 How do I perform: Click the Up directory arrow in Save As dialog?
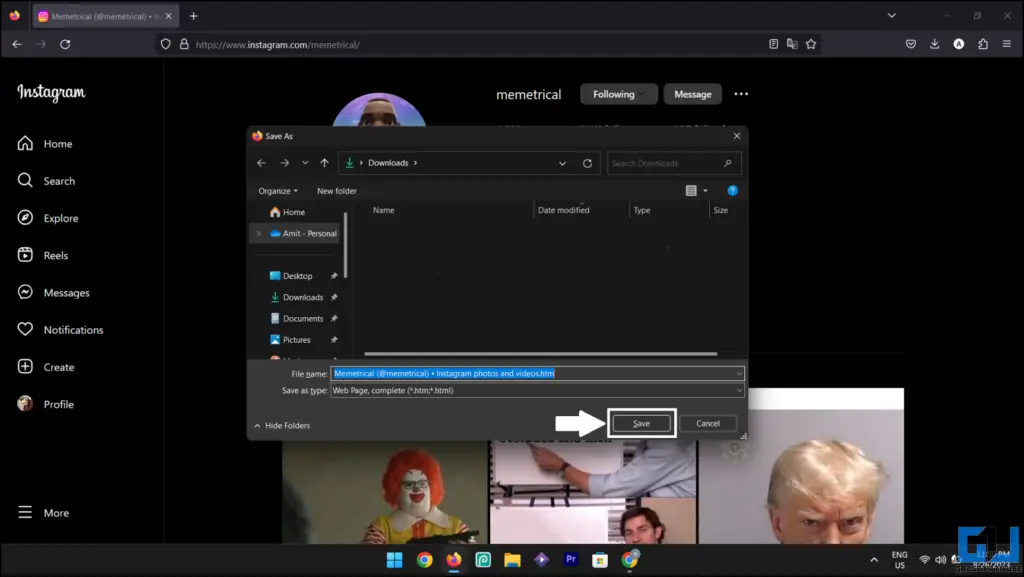[324, 163]
